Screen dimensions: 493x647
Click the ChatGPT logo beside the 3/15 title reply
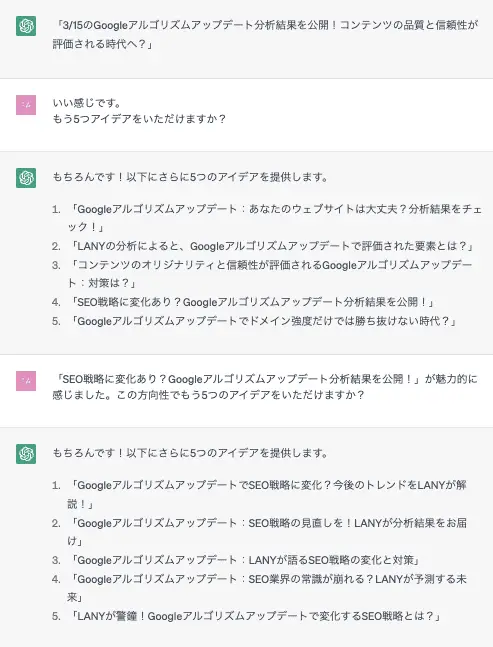(x=26, y=26)
